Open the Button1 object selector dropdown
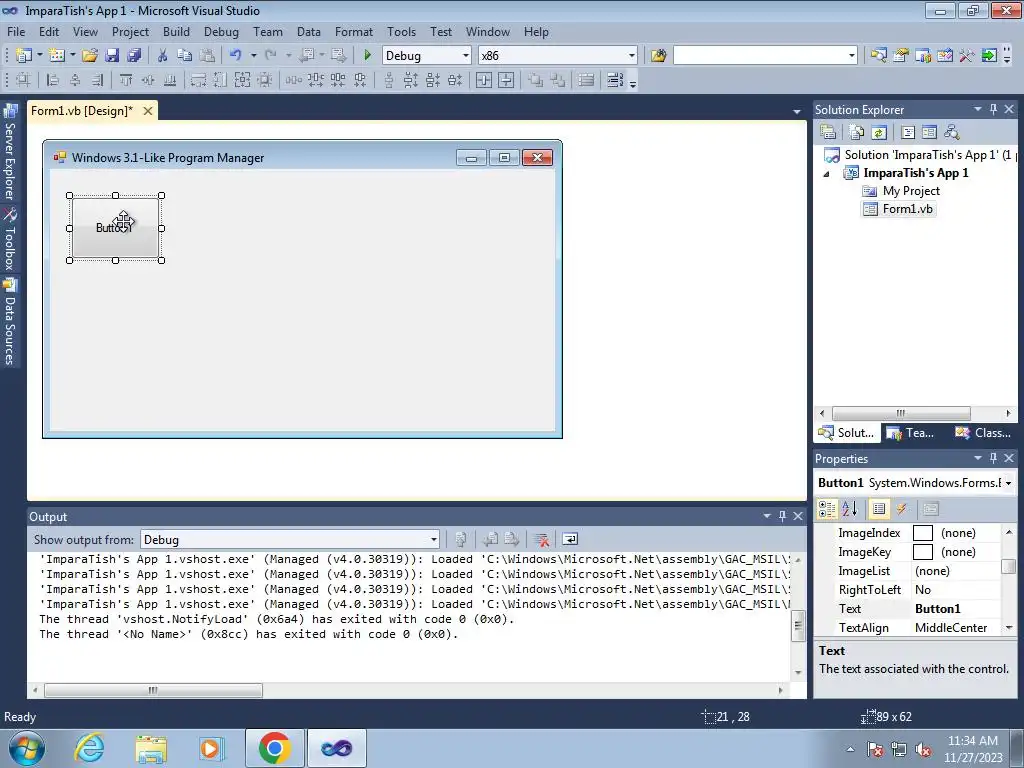The width and height of the screenshot is (1024, 768). point(1008,483)
